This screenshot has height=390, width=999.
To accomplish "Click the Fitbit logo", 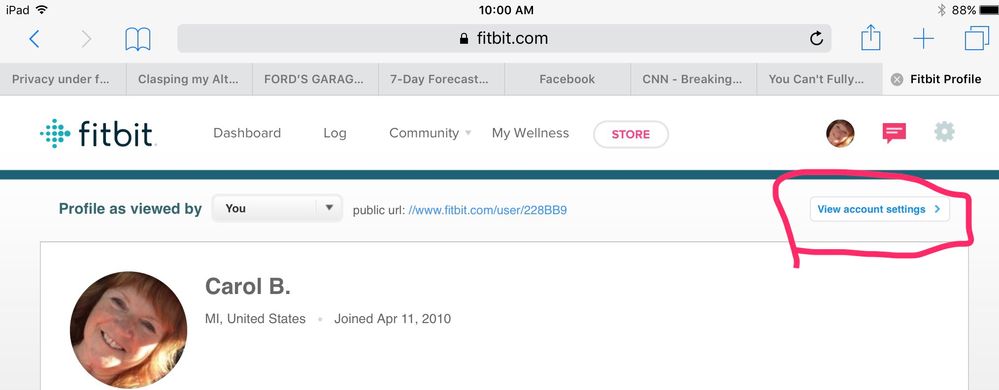I will pyautogui.click(x=97, y=134).
